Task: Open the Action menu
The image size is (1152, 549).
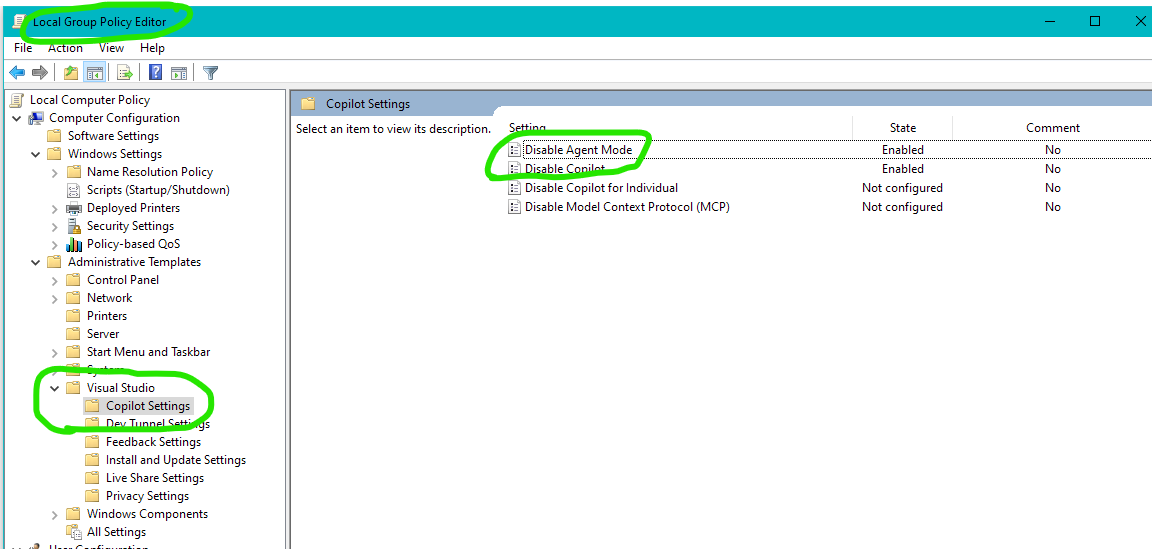Action: point(65,48)
